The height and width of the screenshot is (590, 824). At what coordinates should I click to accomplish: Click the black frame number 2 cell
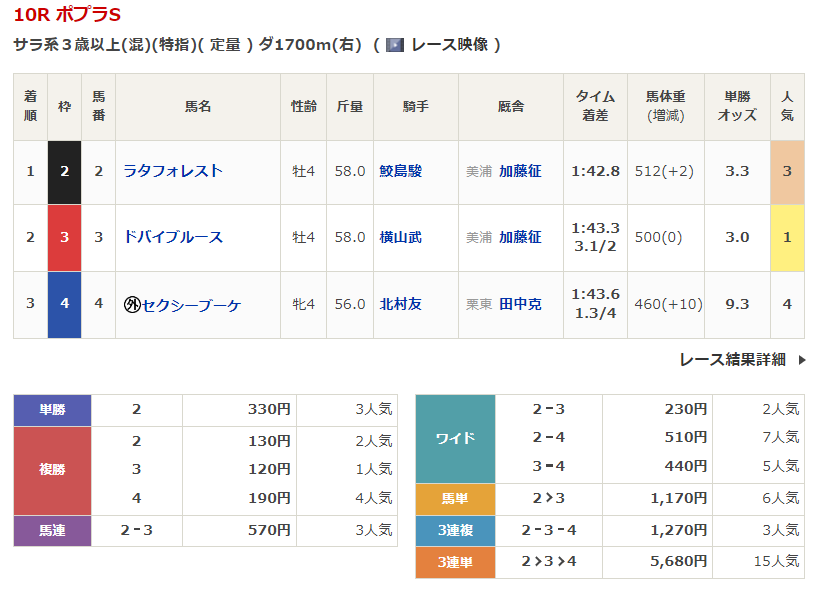[x=64, y=172]
